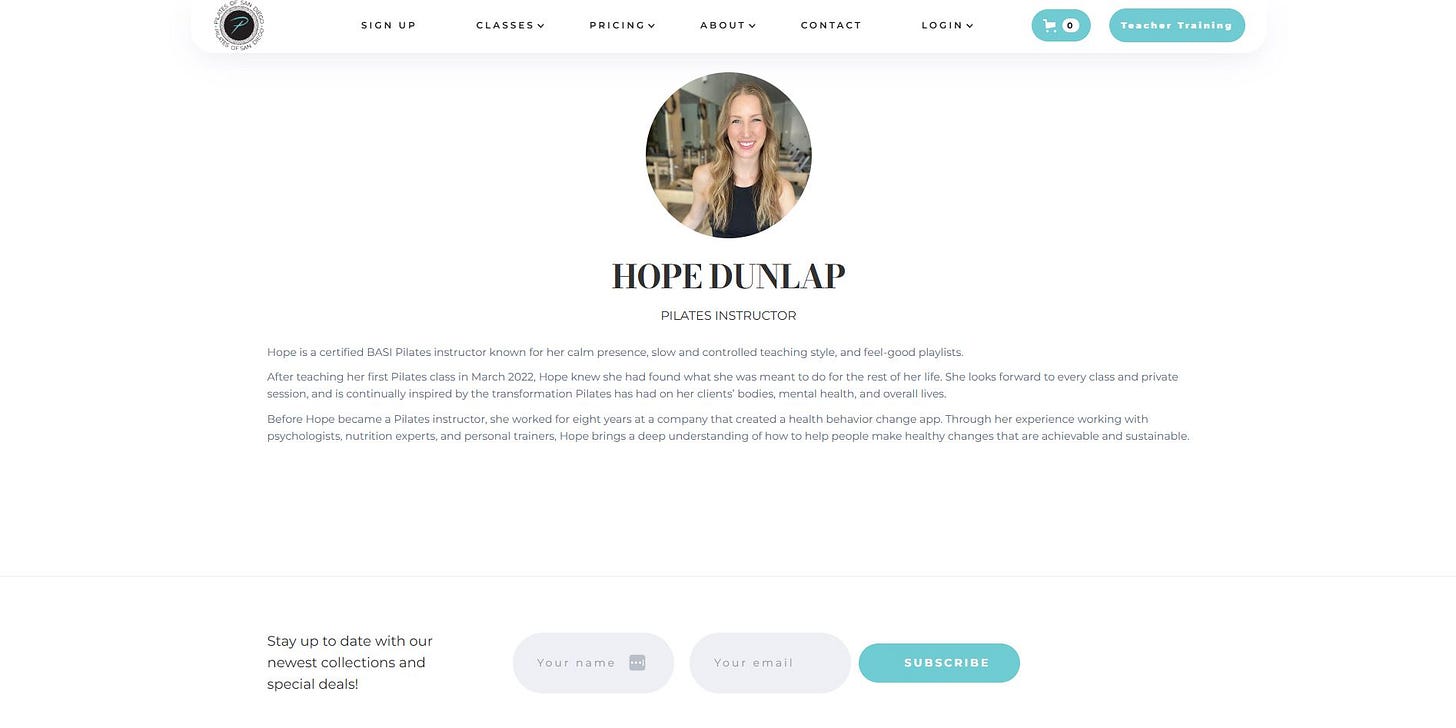
Task: Focus the Your name input field
Action: (x=593, y=663)
